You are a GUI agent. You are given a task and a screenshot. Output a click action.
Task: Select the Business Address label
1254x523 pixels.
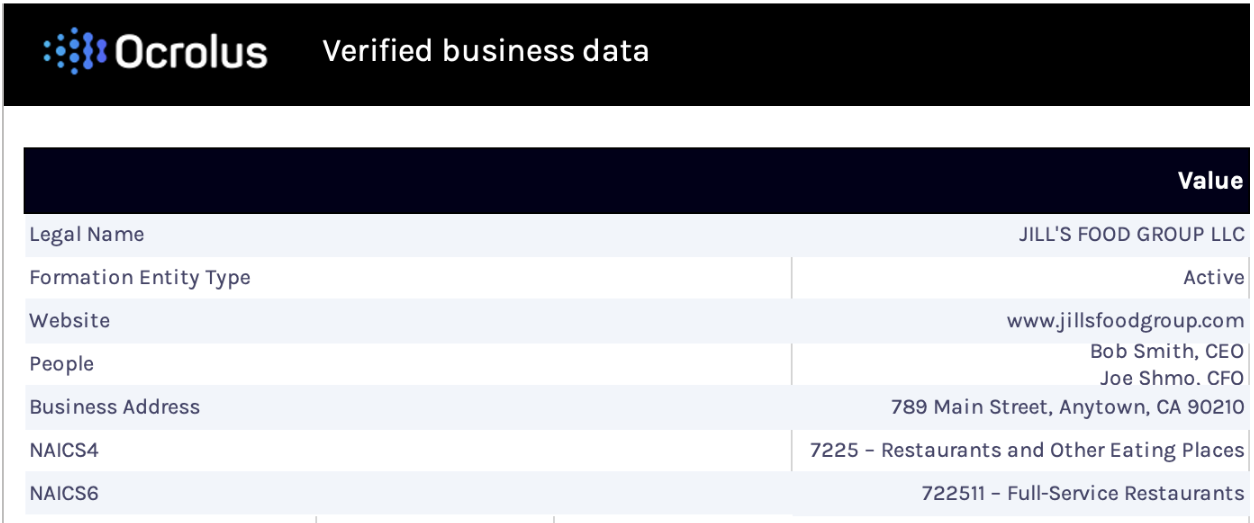coord(114,407)
